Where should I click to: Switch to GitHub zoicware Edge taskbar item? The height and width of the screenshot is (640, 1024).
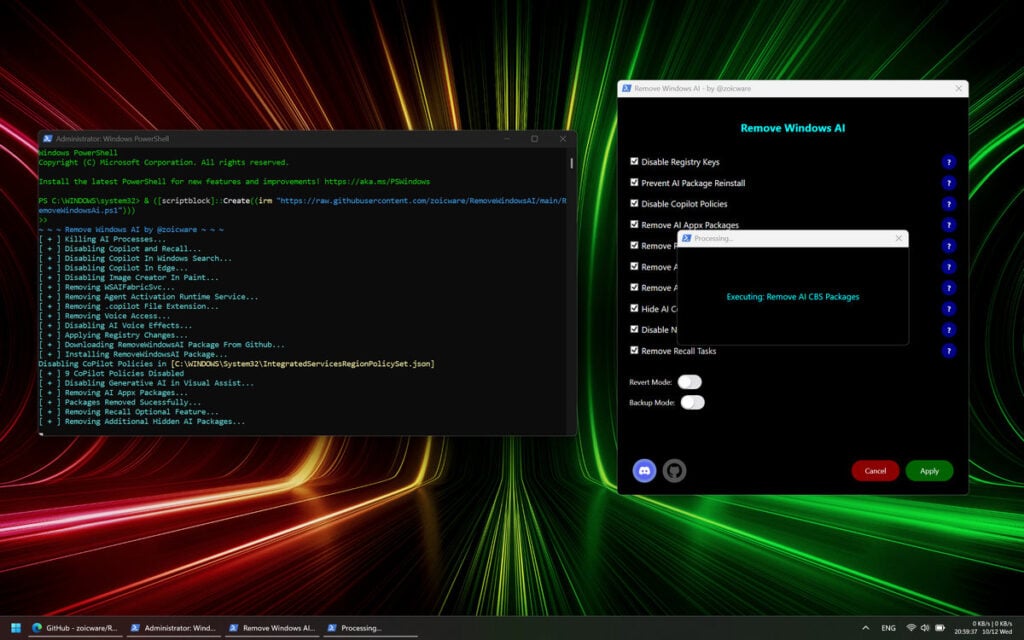tap(75, 628)
